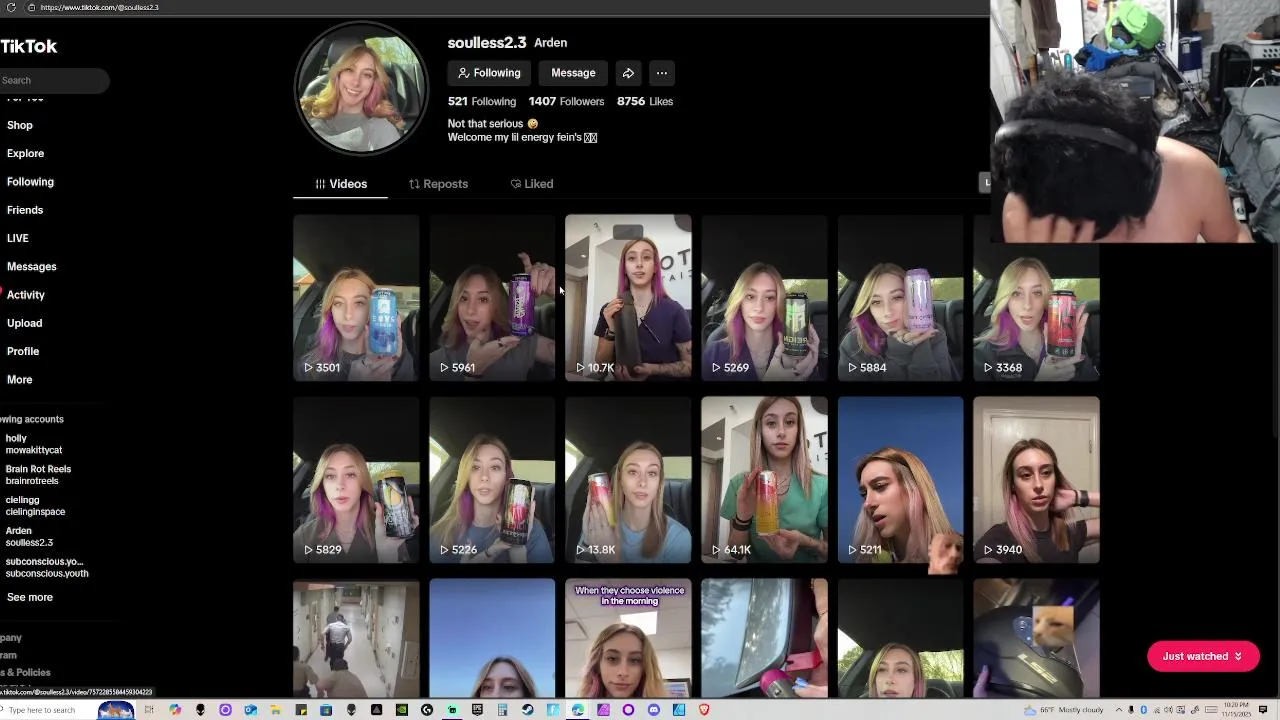Open the three-dots more options menu
The image size is (1280, 720).
tap(662, 73)
